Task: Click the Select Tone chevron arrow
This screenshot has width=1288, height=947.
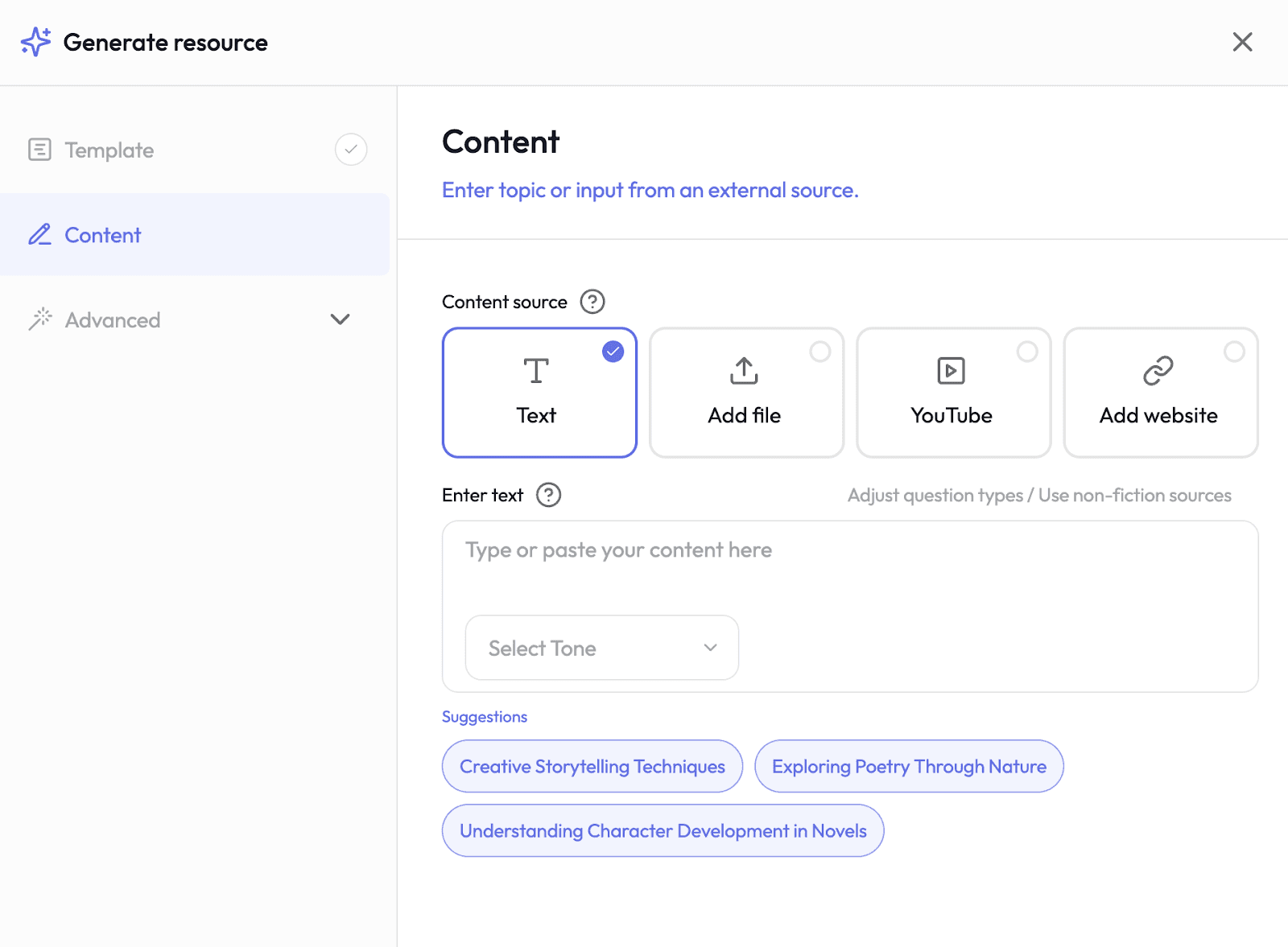Action: (x=710, y=648)
